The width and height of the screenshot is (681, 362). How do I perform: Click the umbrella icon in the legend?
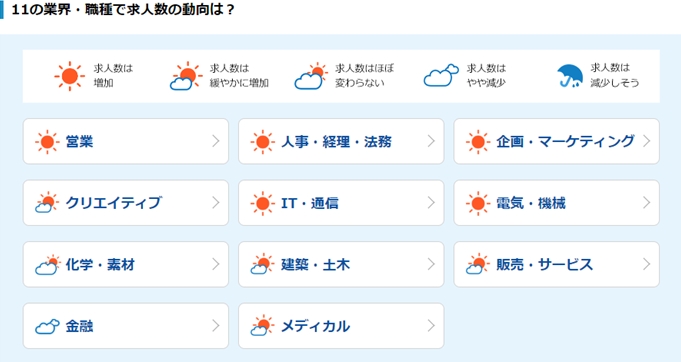(570, 76)
